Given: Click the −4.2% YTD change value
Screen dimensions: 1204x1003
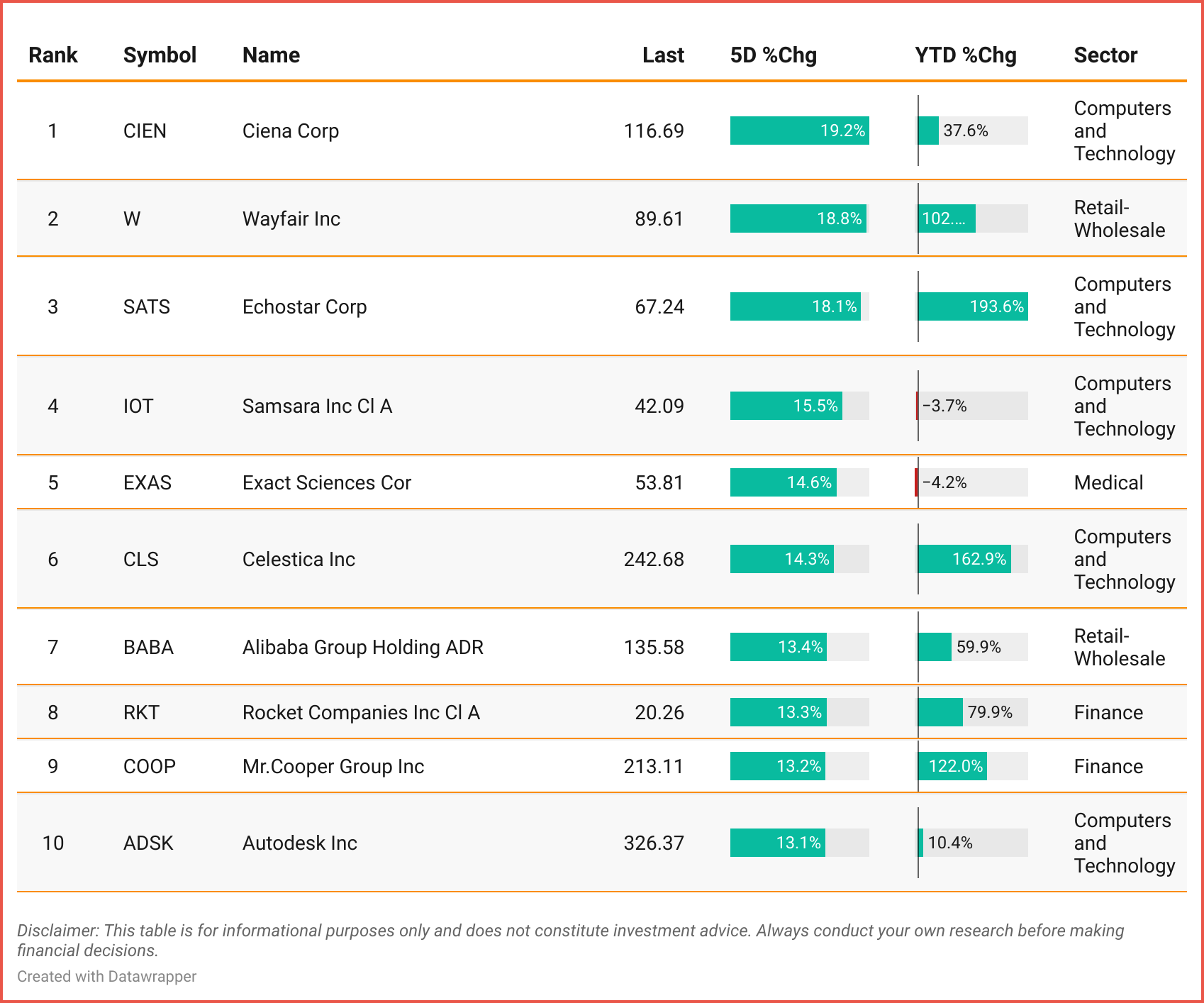Looking at the screenshot, I should 944,482.
